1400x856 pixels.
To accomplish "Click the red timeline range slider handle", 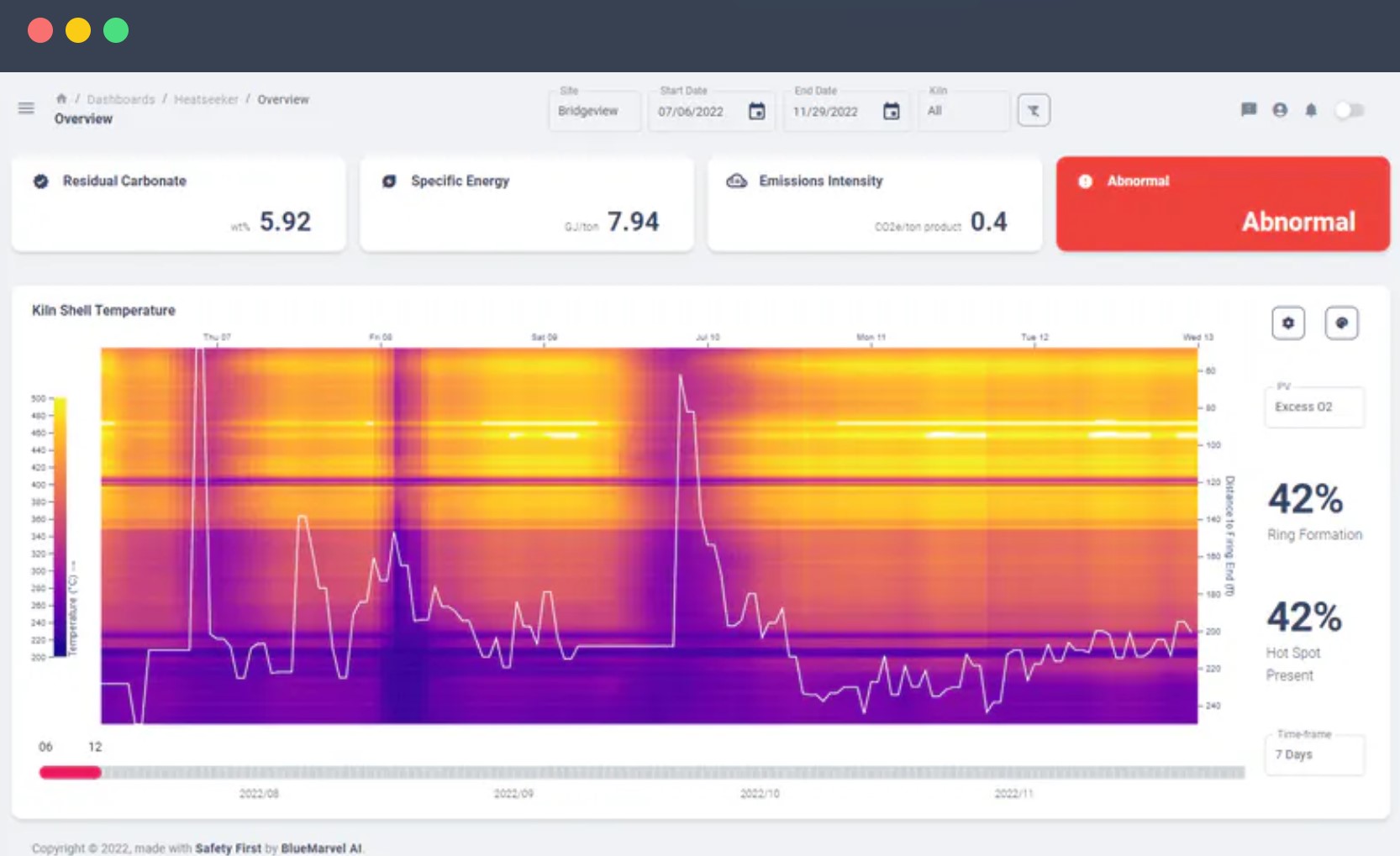I will [x=71, y=773].
